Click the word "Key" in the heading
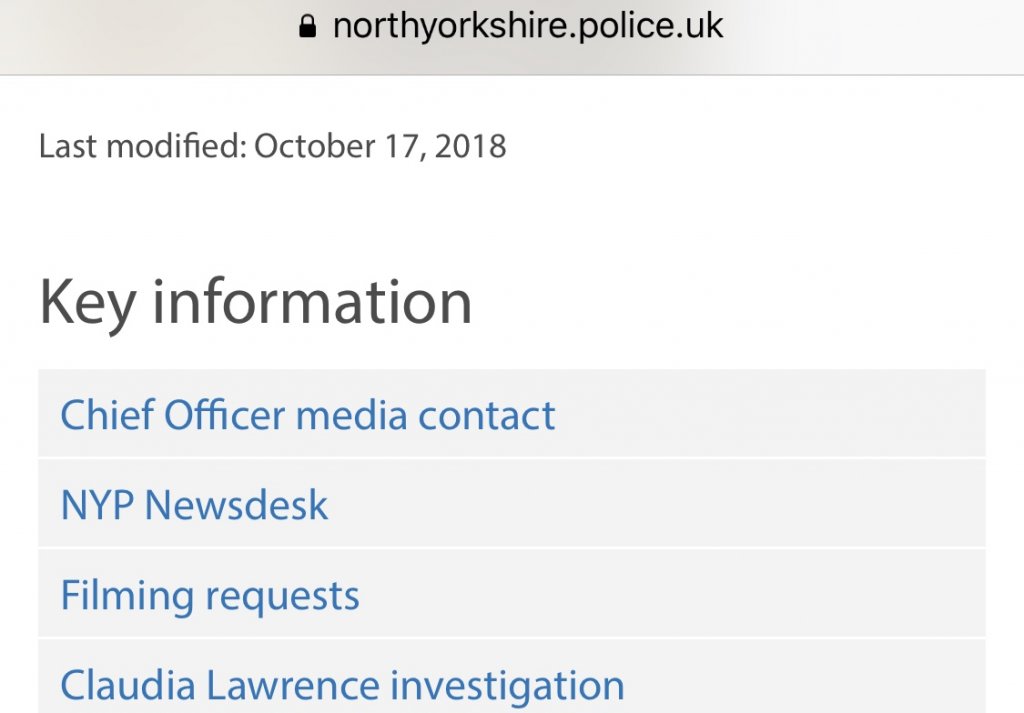 click(x=86, y=302)
